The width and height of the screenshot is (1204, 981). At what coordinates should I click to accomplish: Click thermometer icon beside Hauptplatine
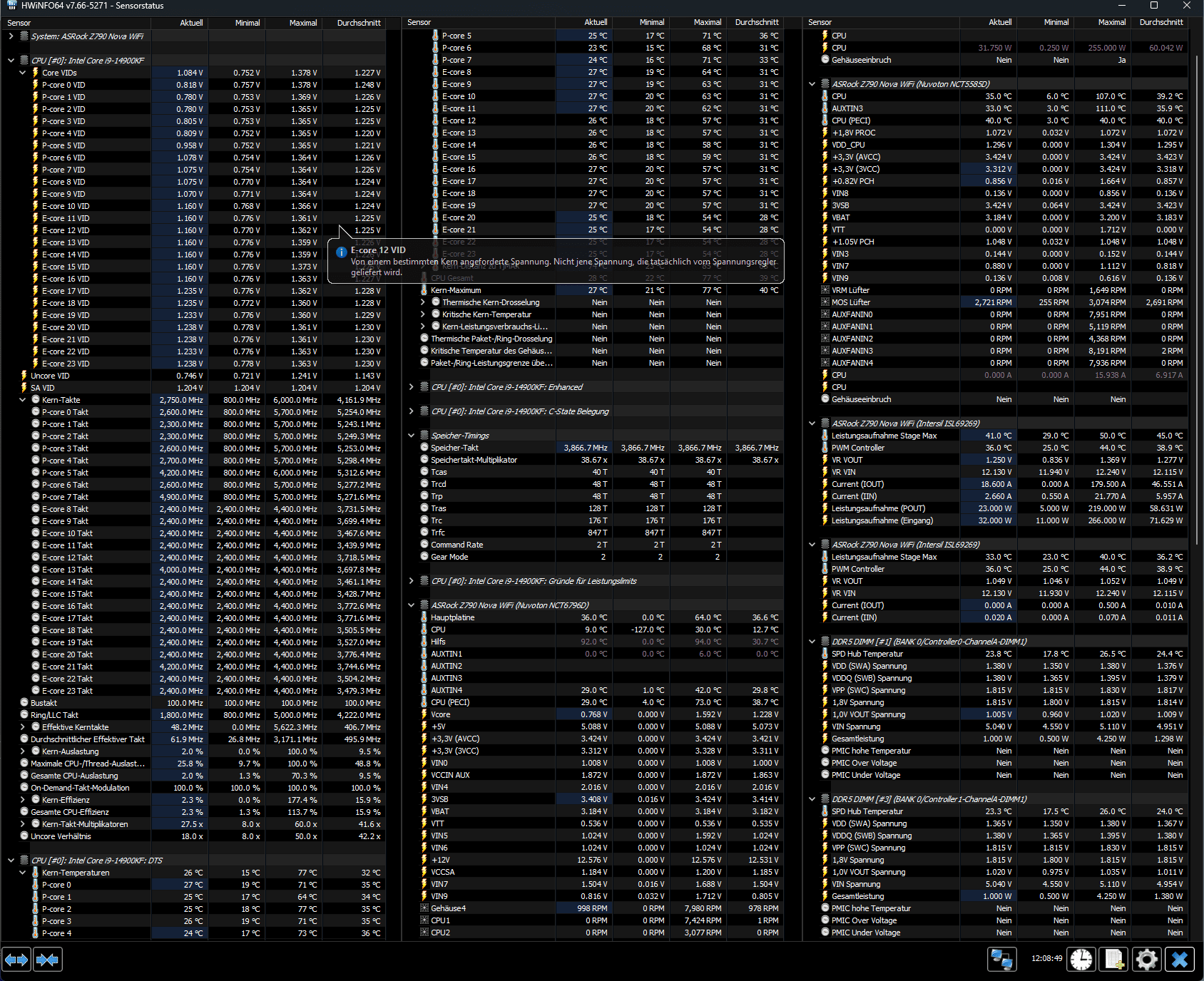click(424, 617)
